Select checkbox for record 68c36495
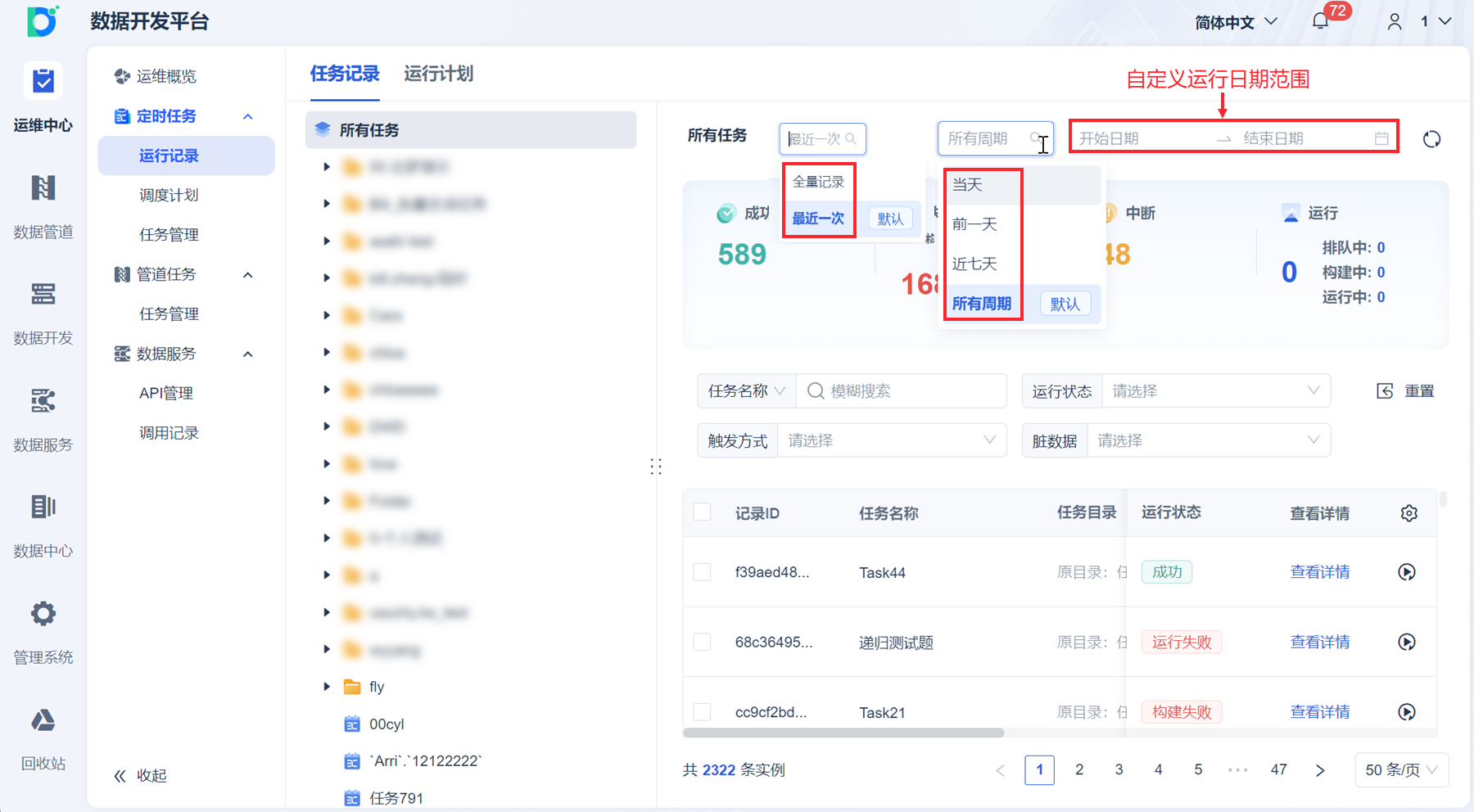 tap(702, 642)
